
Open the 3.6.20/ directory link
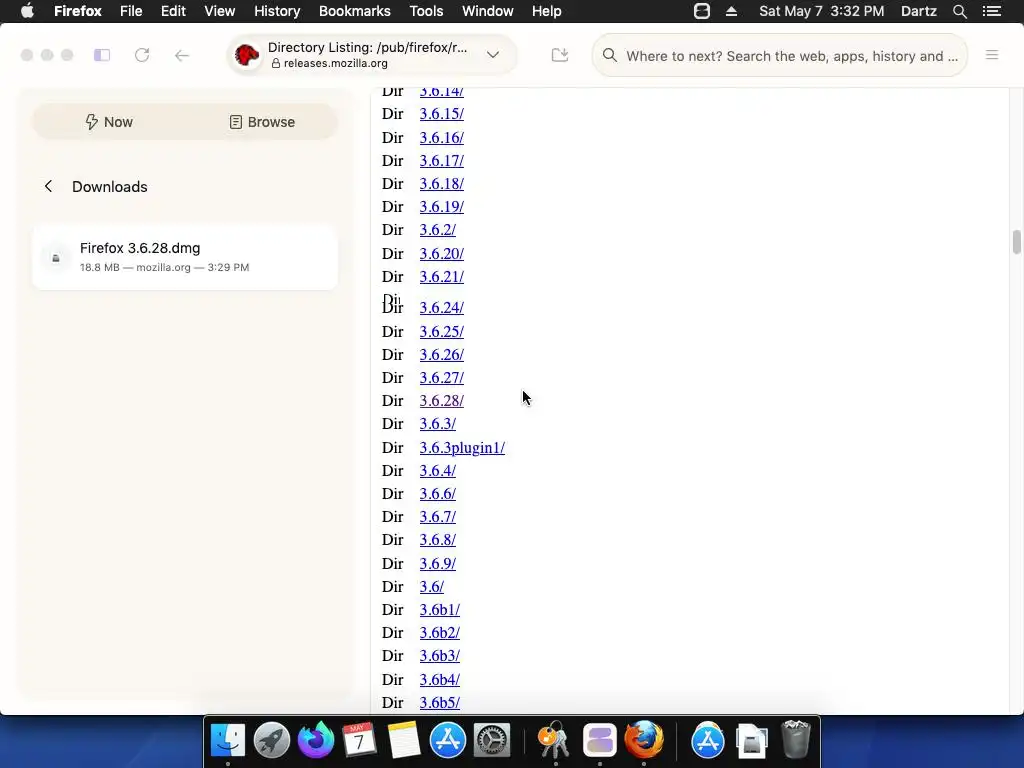click(x=441, y=254)
